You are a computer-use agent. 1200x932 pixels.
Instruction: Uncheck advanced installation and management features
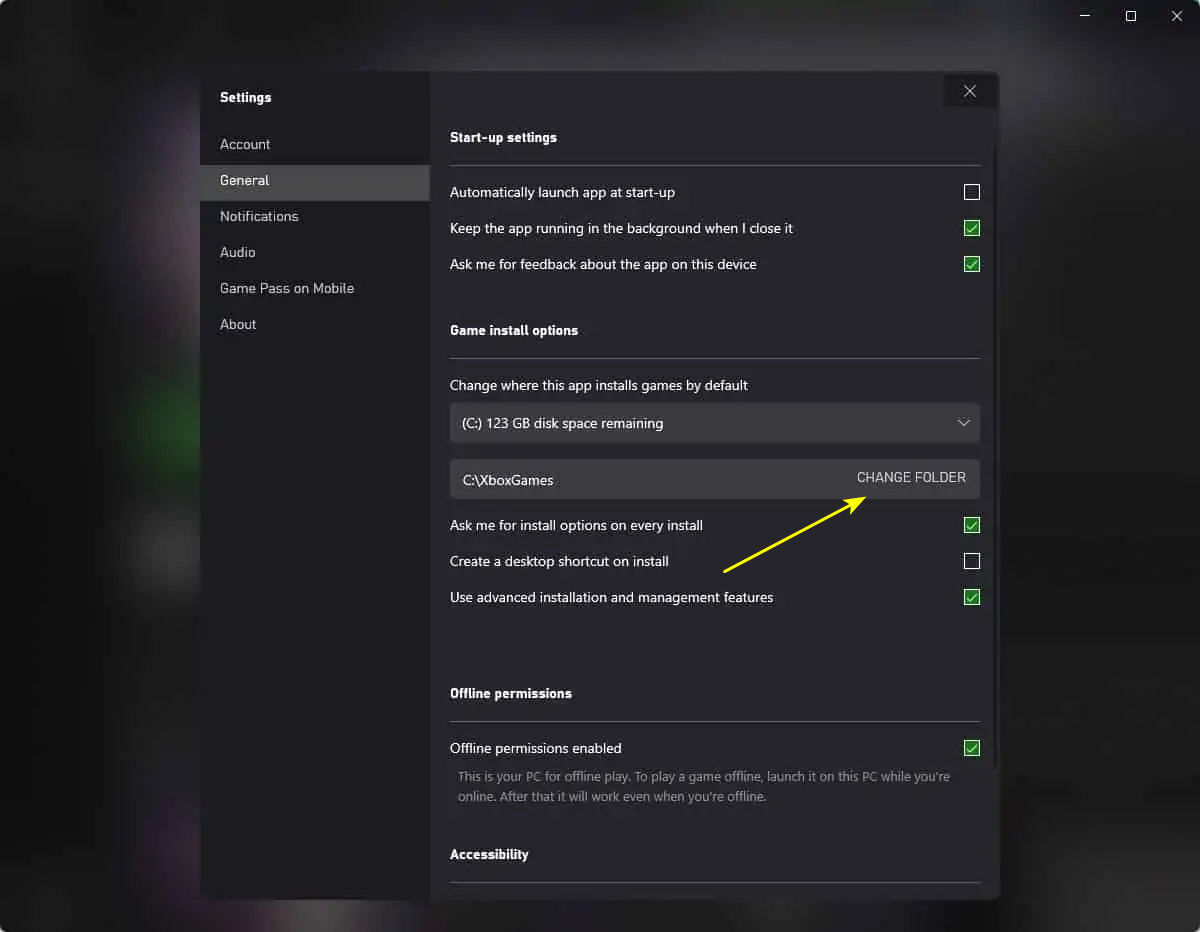click(971, 597)
